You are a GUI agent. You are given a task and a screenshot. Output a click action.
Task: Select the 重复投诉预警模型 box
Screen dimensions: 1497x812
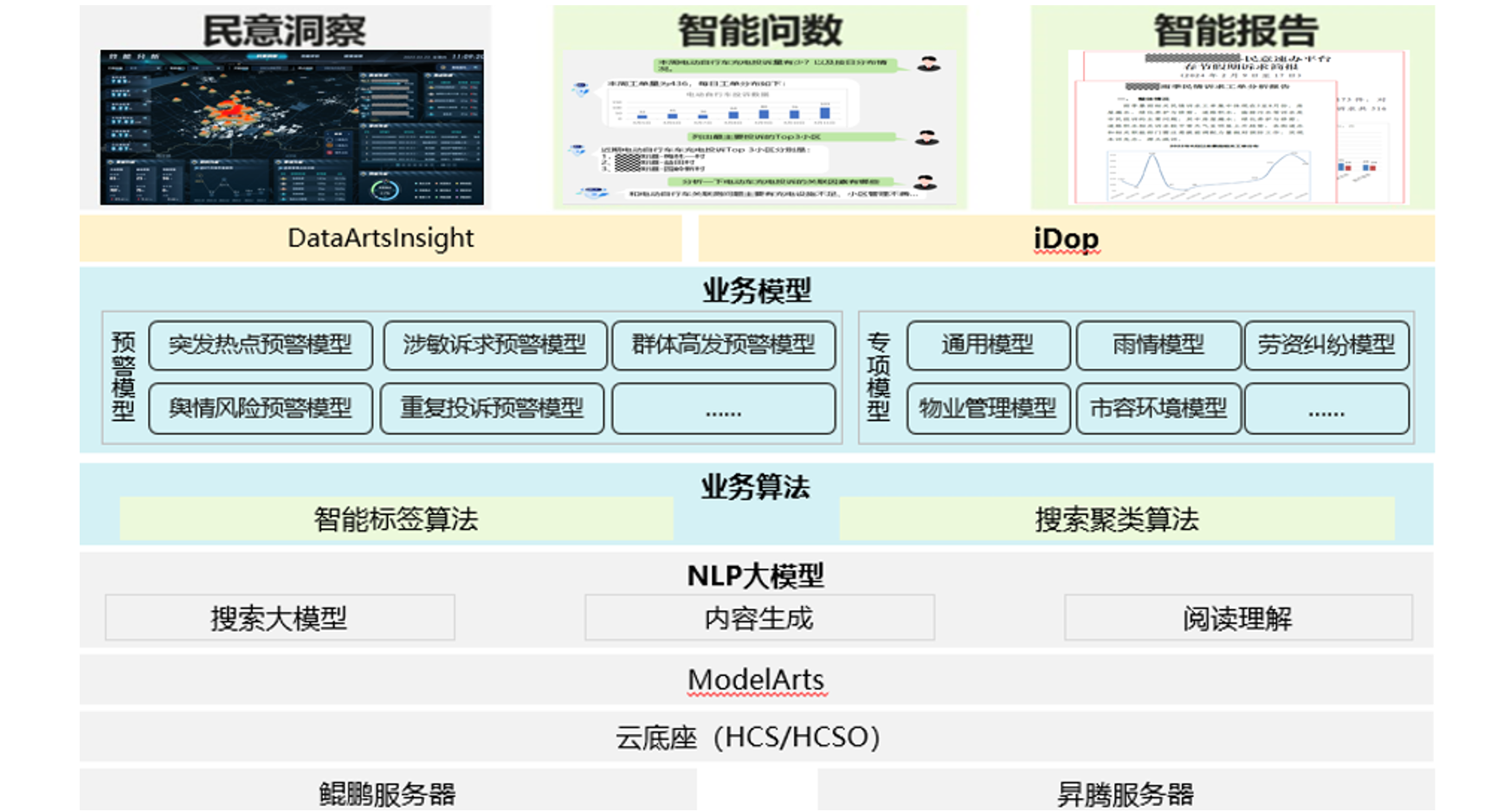[x=492, y=408]
